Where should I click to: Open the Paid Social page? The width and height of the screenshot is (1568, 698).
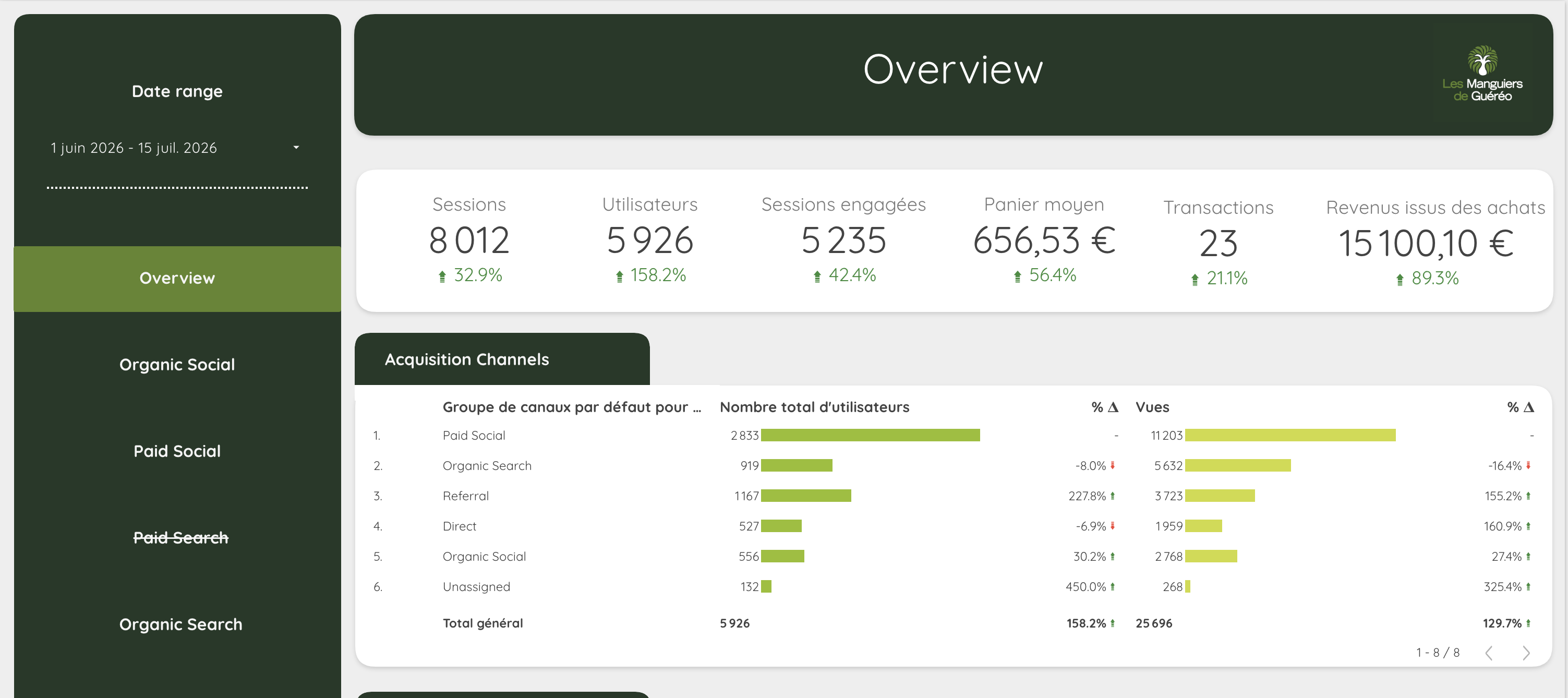pos(177,451)
